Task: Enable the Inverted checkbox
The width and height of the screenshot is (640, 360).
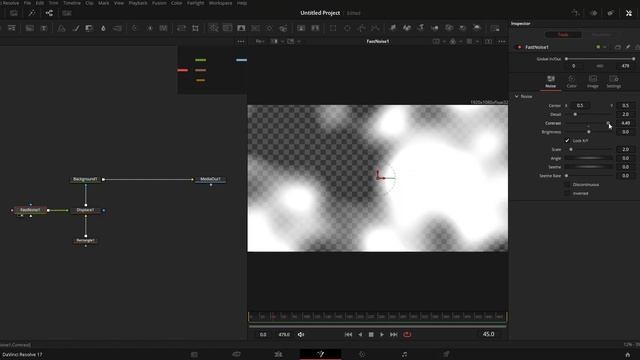Action: (567, 193)
